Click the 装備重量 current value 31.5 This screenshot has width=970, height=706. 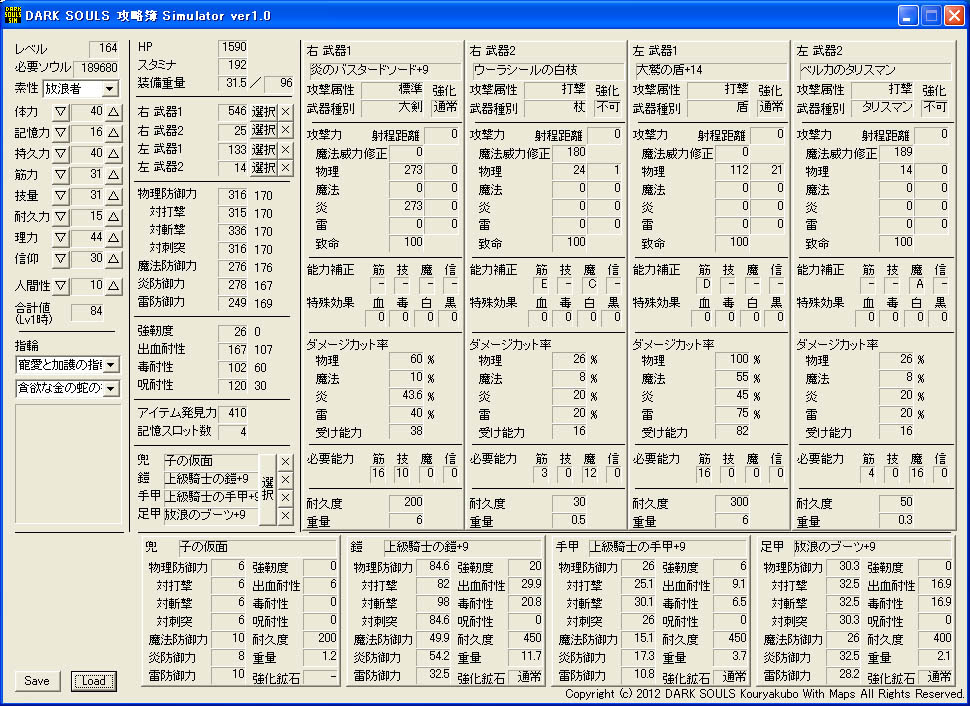point(233,83)
